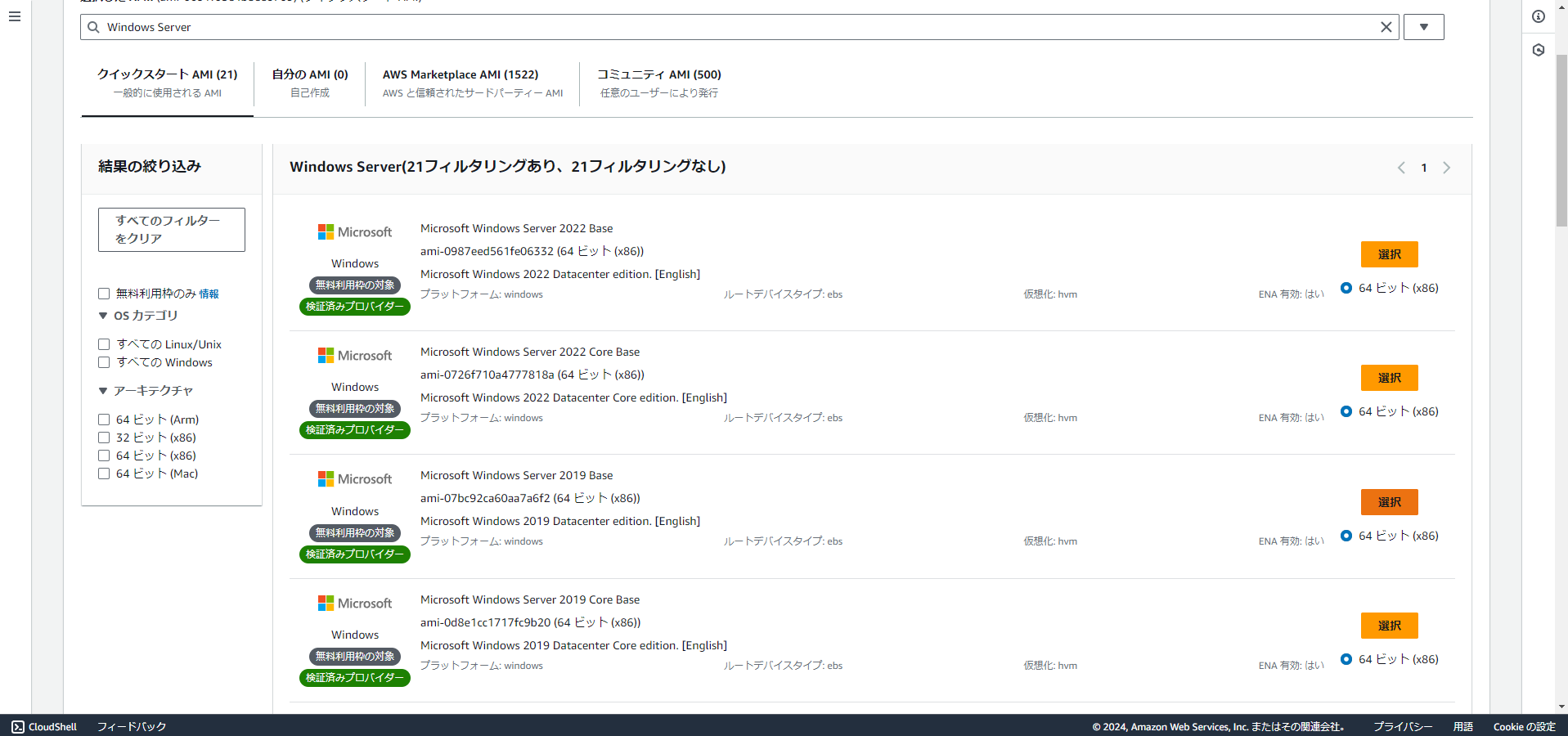Click the info panel icon
The image size is (1568, 736).
click(1539, 16)
